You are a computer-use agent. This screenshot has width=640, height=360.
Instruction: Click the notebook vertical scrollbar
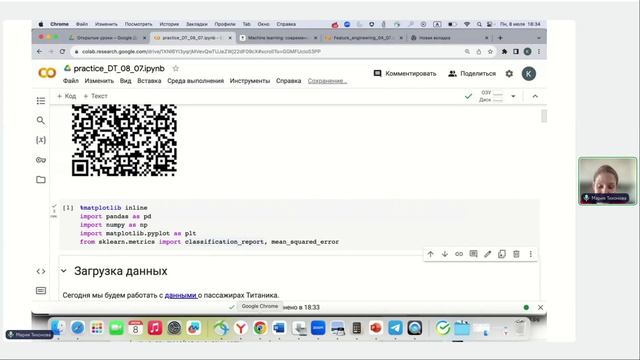[544, 116]
